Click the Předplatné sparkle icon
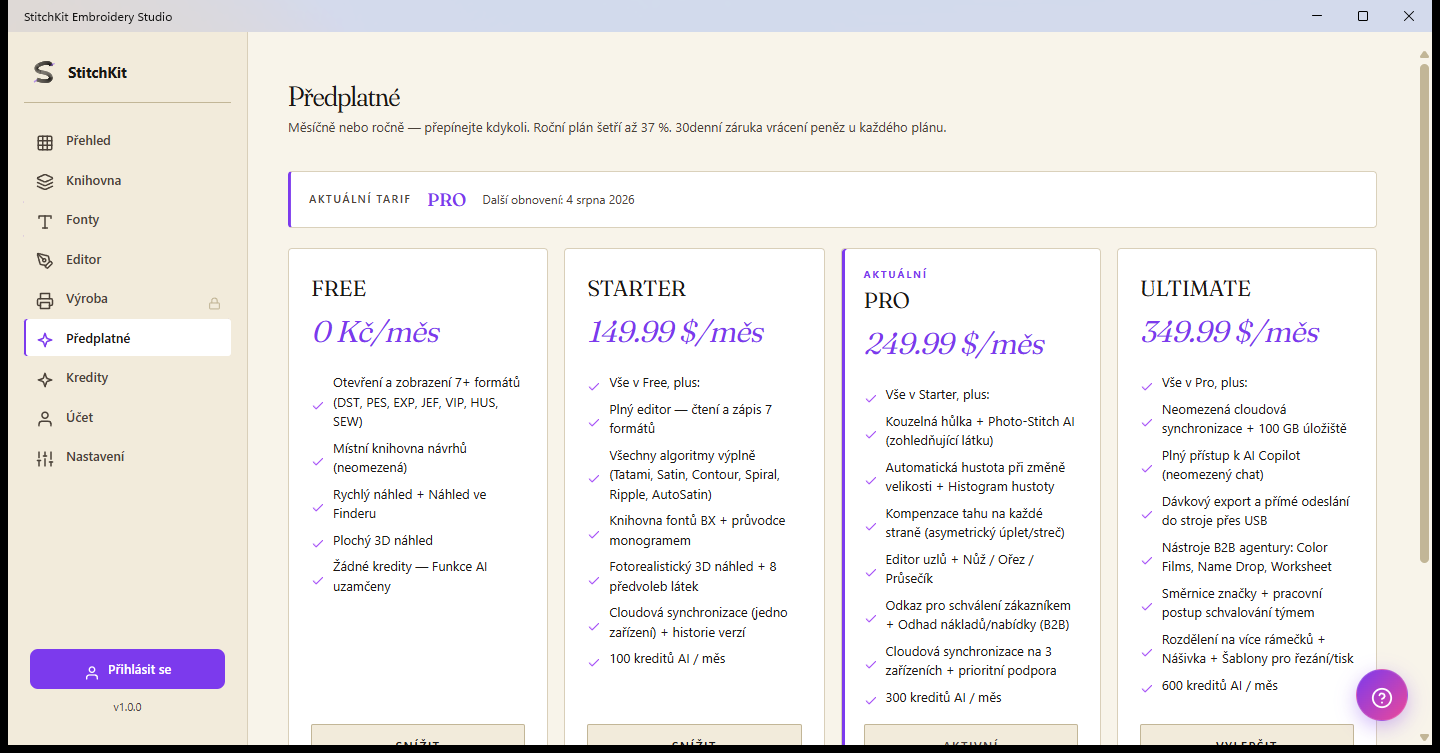 click(45, 340)
